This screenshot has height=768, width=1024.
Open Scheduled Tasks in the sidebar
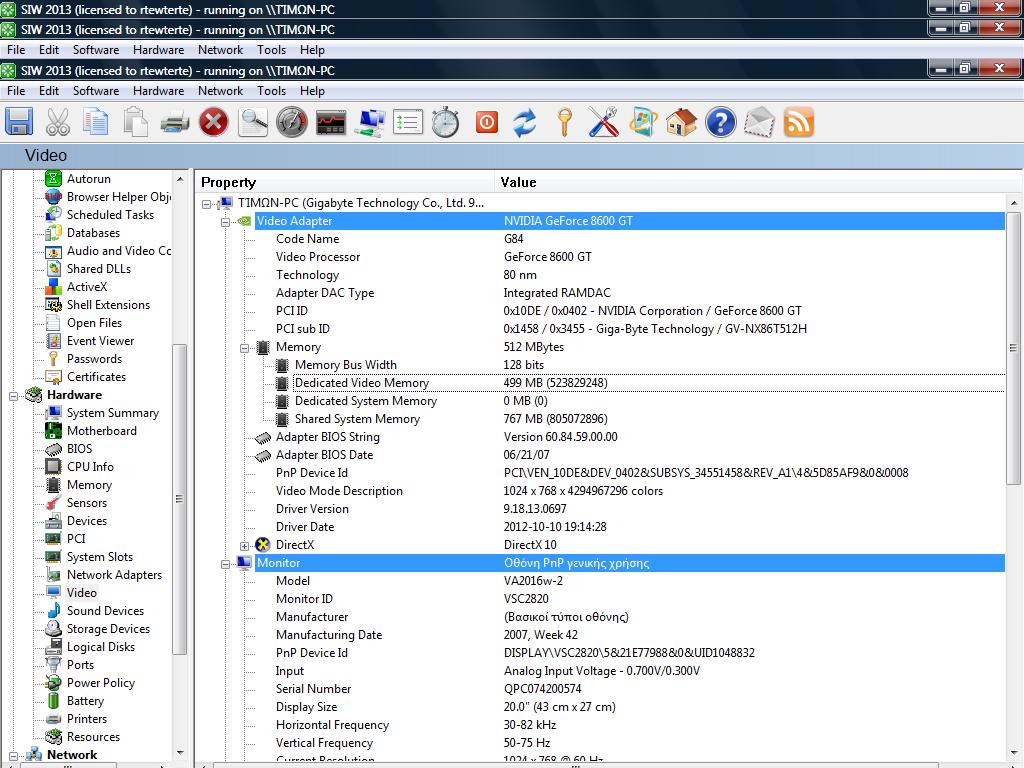tap(110, 214)
